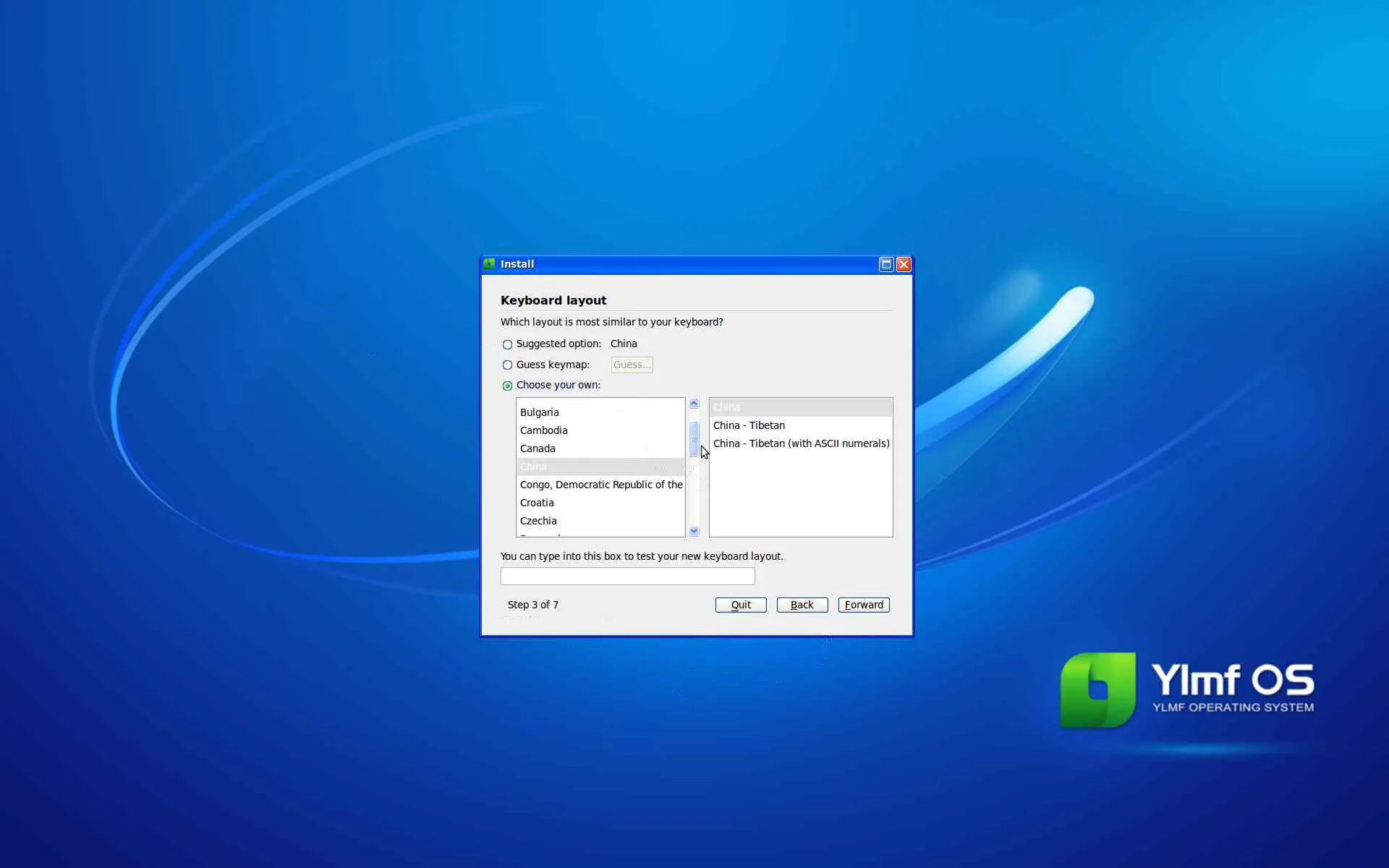Click the keyboard layout test box
The width and height of the screenshot is (1389, 868).
tap(627, 576)
